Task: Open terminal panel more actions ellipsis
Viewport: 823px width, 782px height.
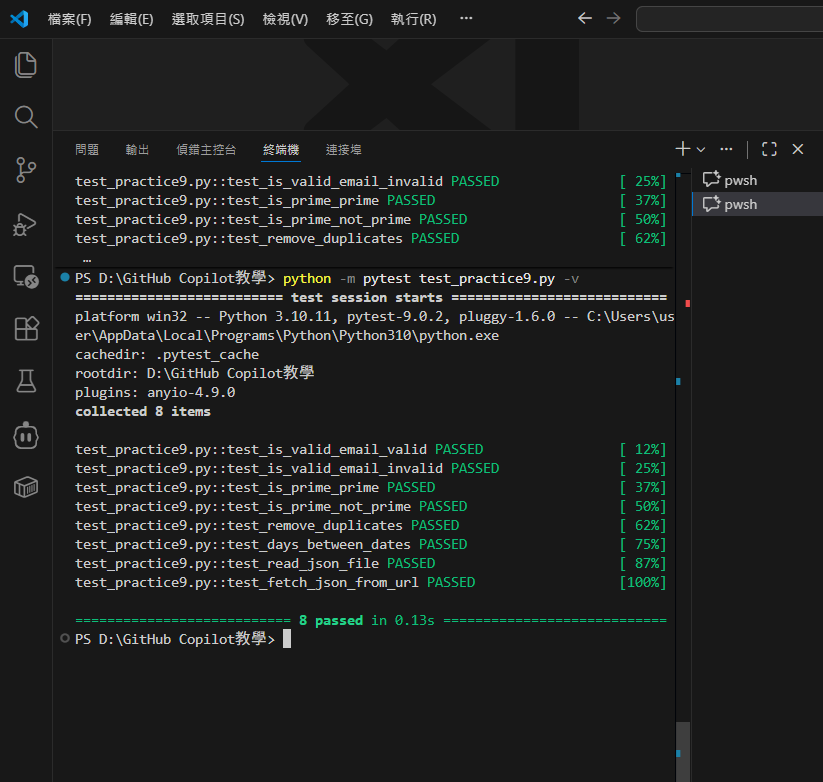Action: (x=727, y=149)
